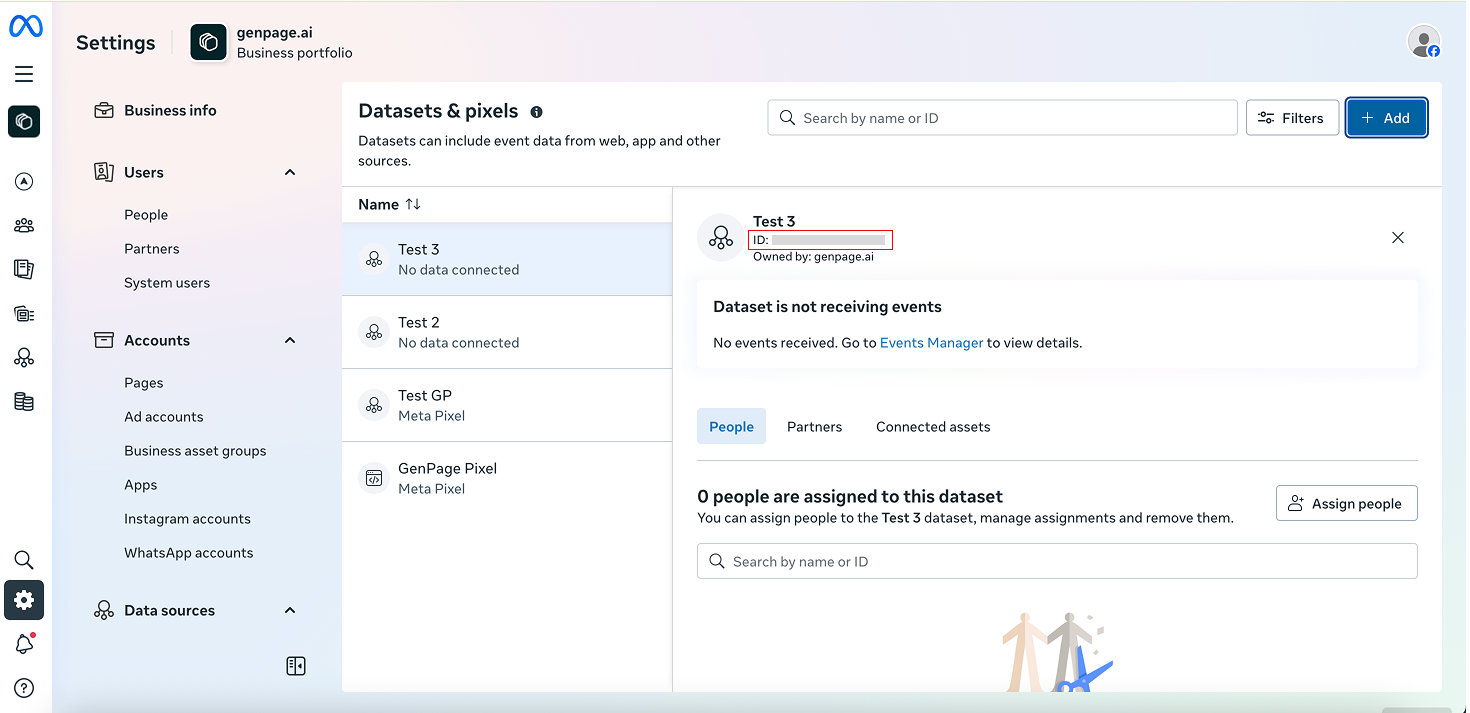Open WhatsApp accounts page
1470x713 pixels.
click(189, 553)
